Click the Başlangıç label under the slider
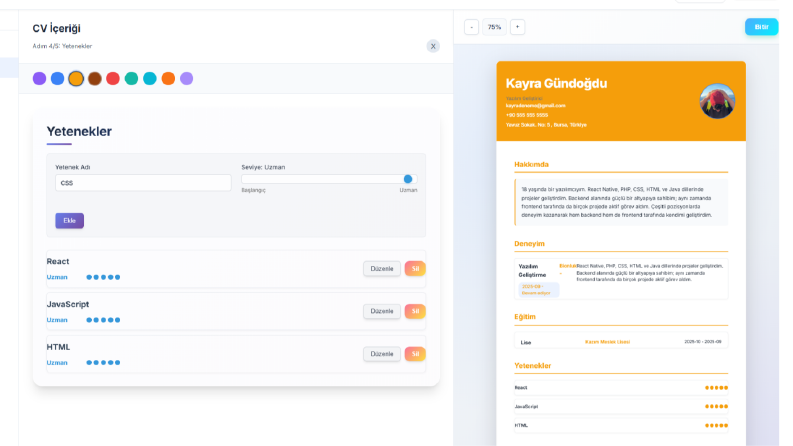Viewport: 793px width, 446px height. (x=253, y=190)
